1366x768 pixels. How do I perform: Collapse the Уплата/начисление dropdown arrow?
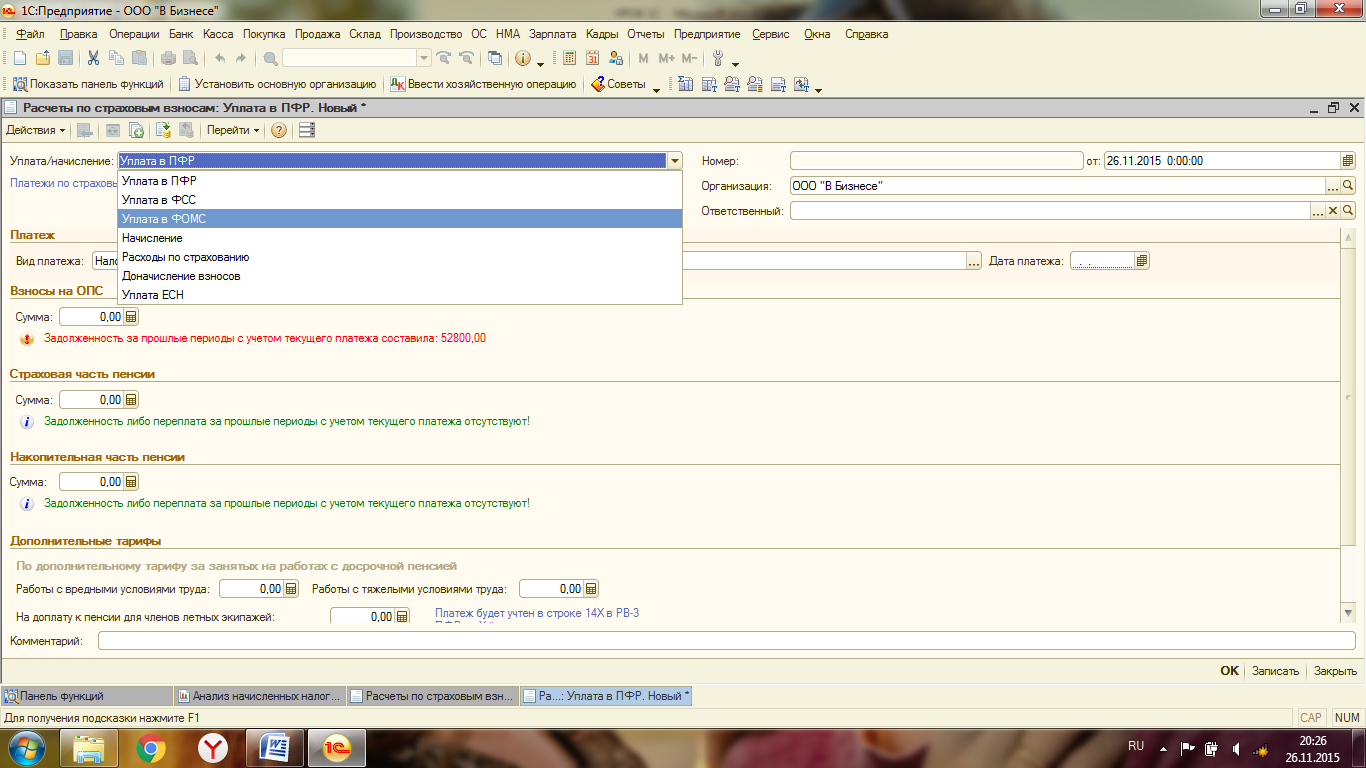675,160
